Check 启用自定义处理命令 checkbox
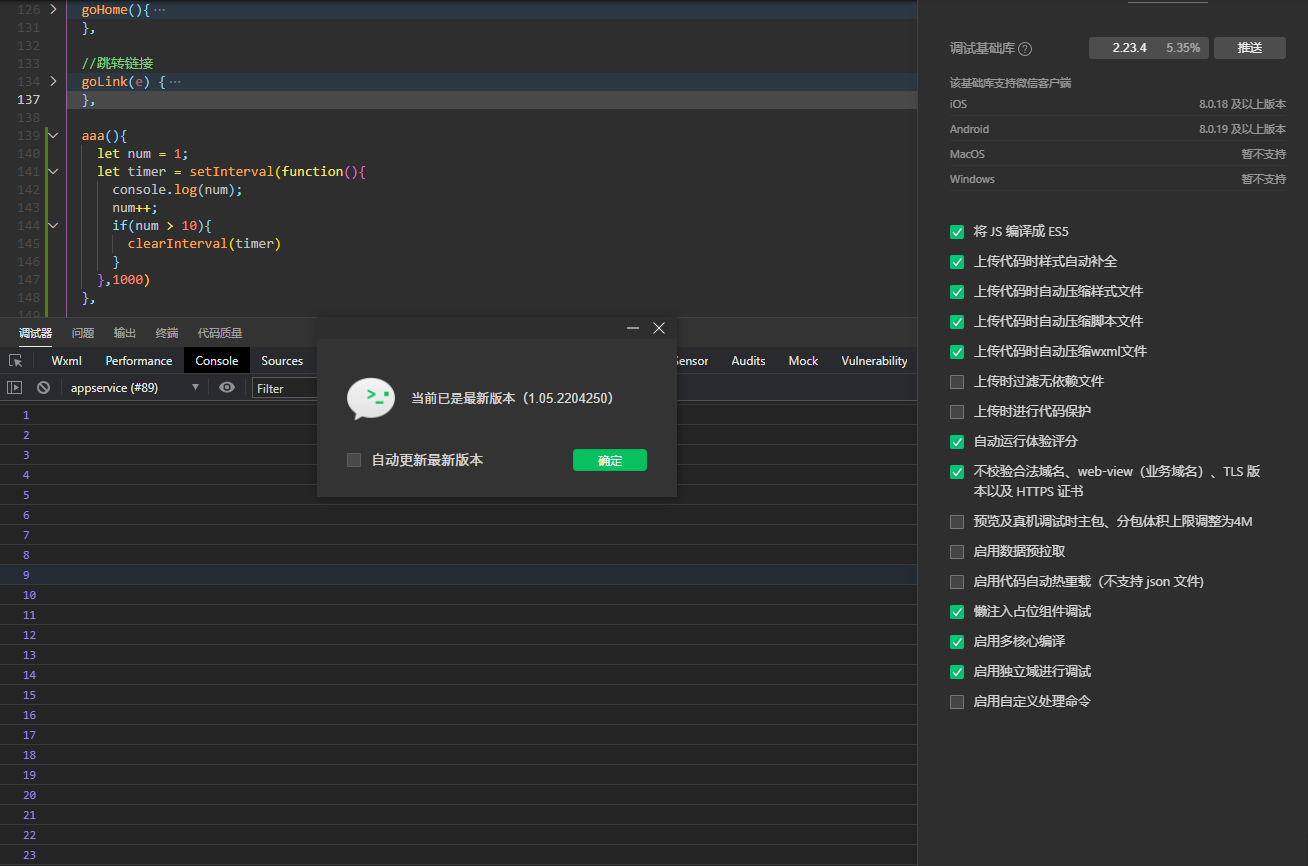Viewport: 1308px width, 866px height. tap(957, 702)
